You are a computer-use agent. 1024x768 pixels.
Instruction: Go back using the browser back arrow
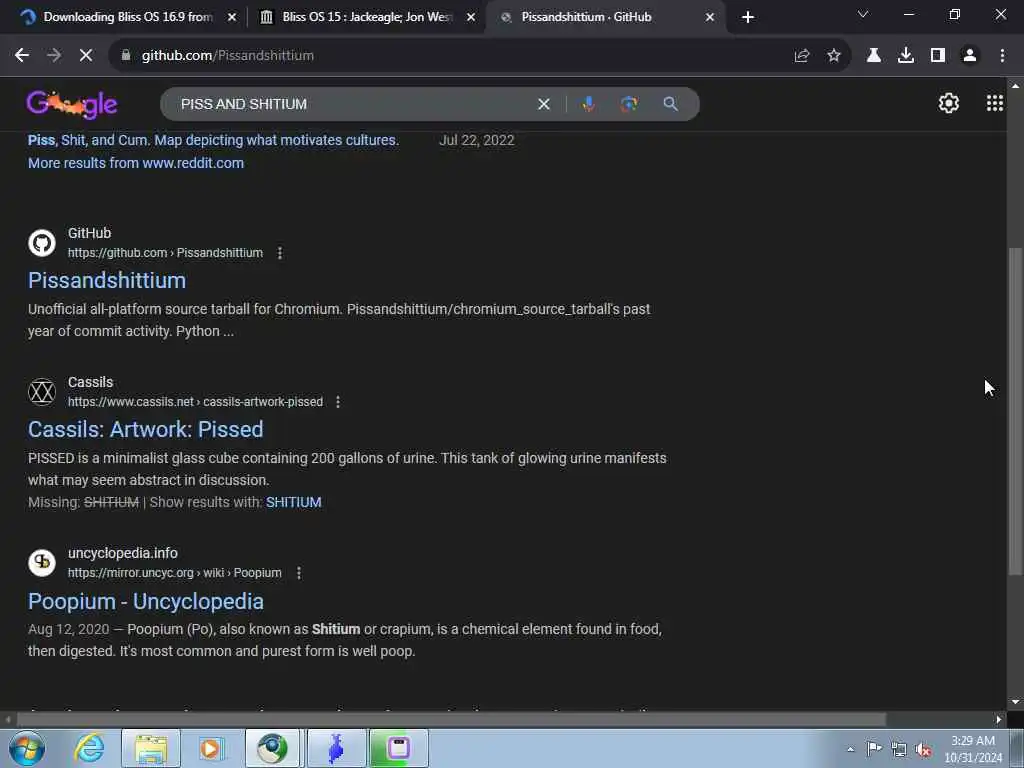pos(22,56)
